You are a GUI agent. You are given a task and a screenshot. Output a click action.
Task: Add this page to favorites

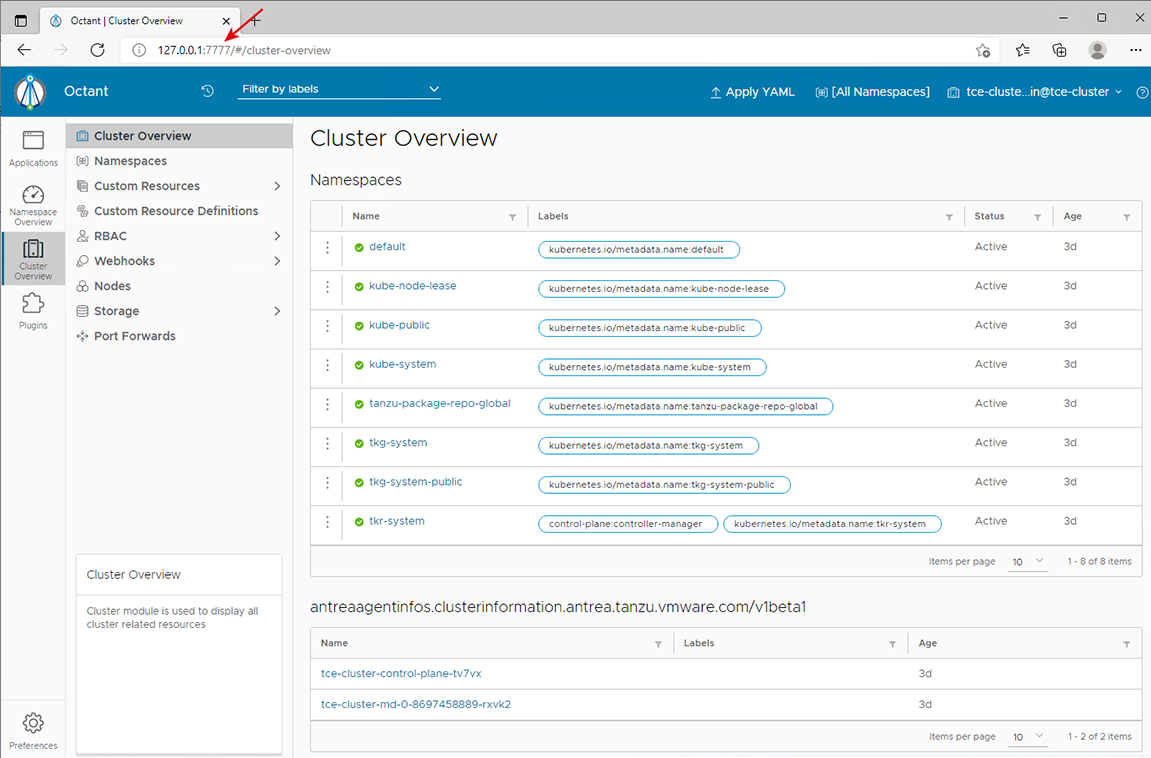point(983,50)
